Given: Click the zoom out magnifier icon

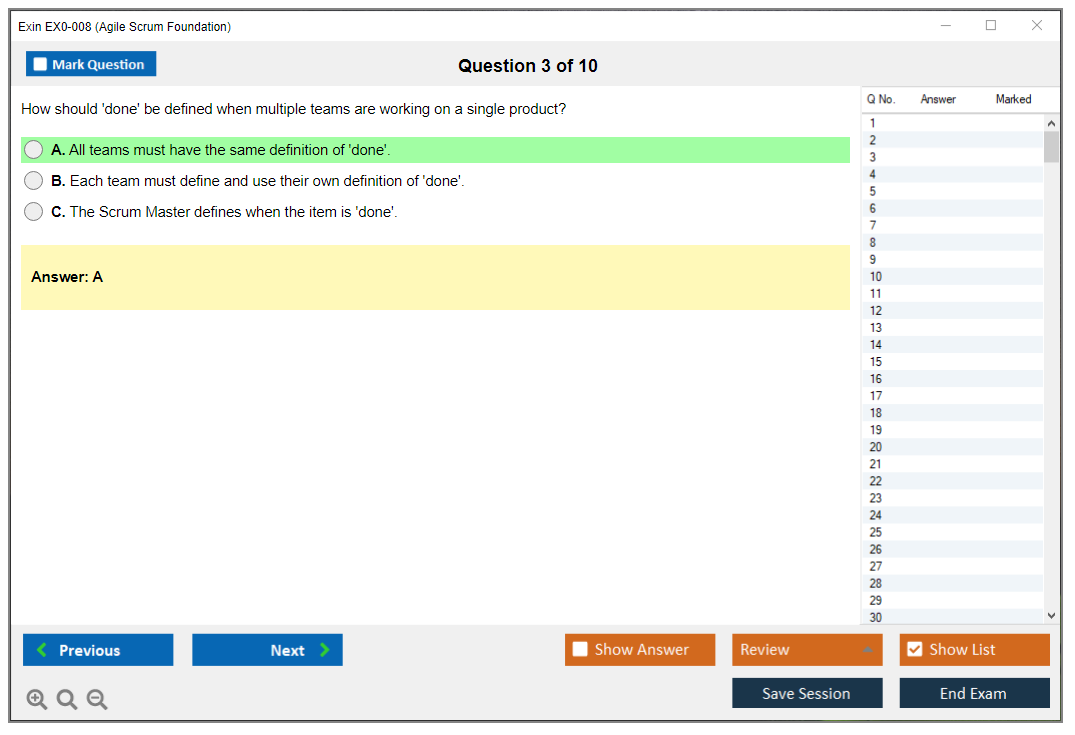Looking at the screenshot, I should (x=97, y=700).
